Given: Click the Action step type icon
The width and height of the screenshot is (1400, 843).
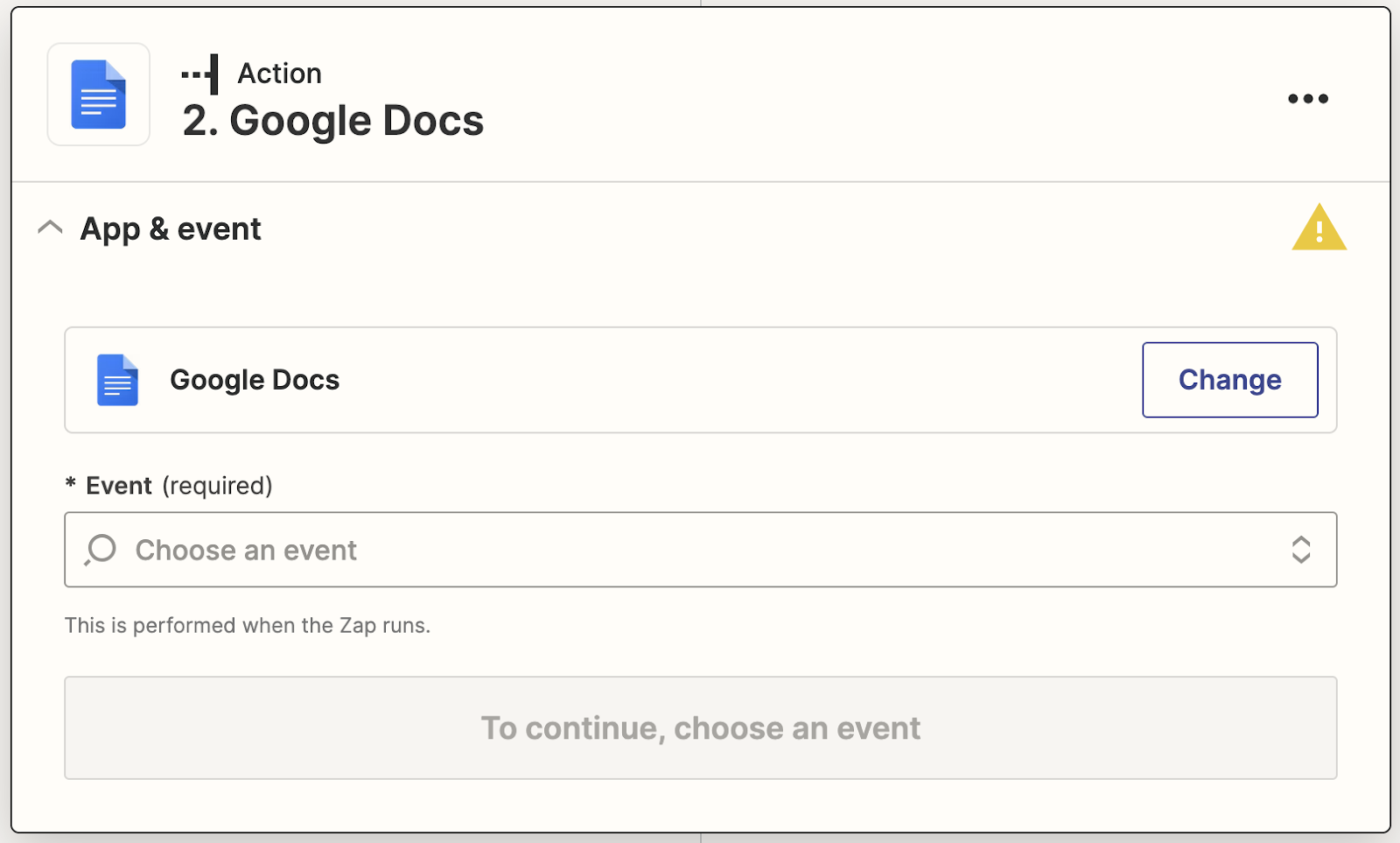Looking at the screenshot, I should coord(200,74).
